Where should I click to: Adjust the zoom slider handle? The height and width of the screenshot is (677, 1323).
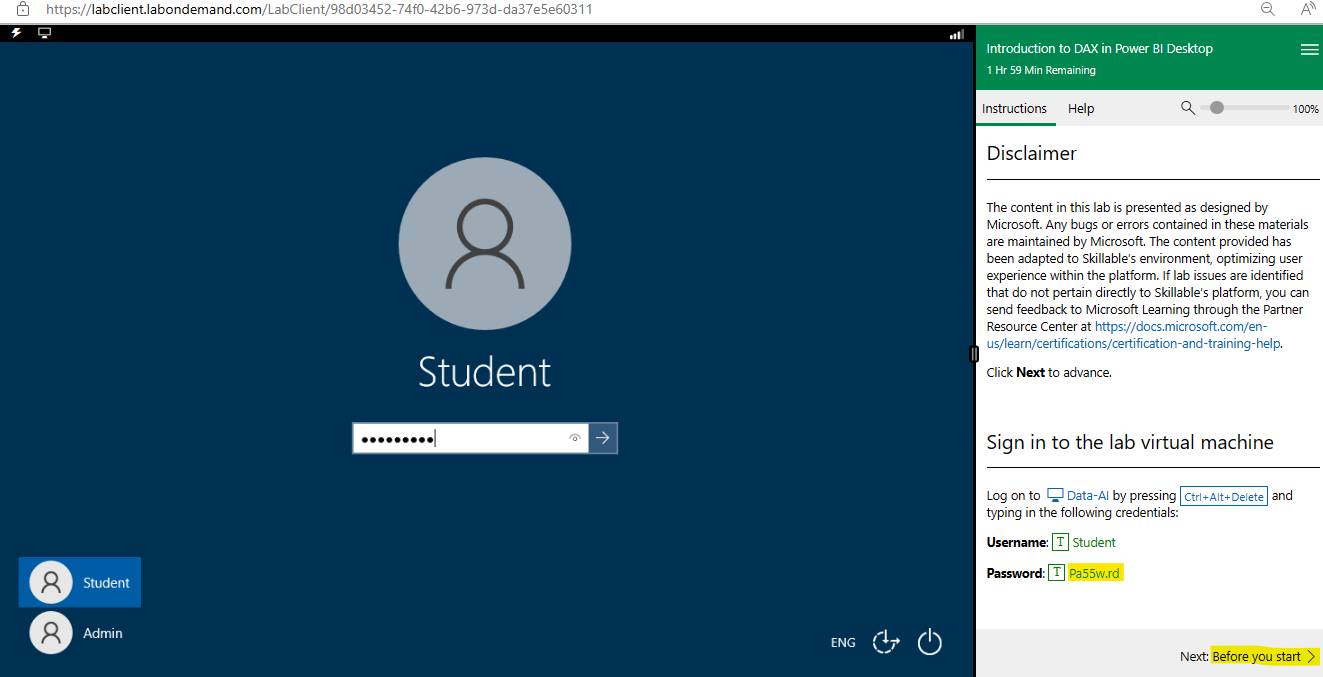(1217, 107)
